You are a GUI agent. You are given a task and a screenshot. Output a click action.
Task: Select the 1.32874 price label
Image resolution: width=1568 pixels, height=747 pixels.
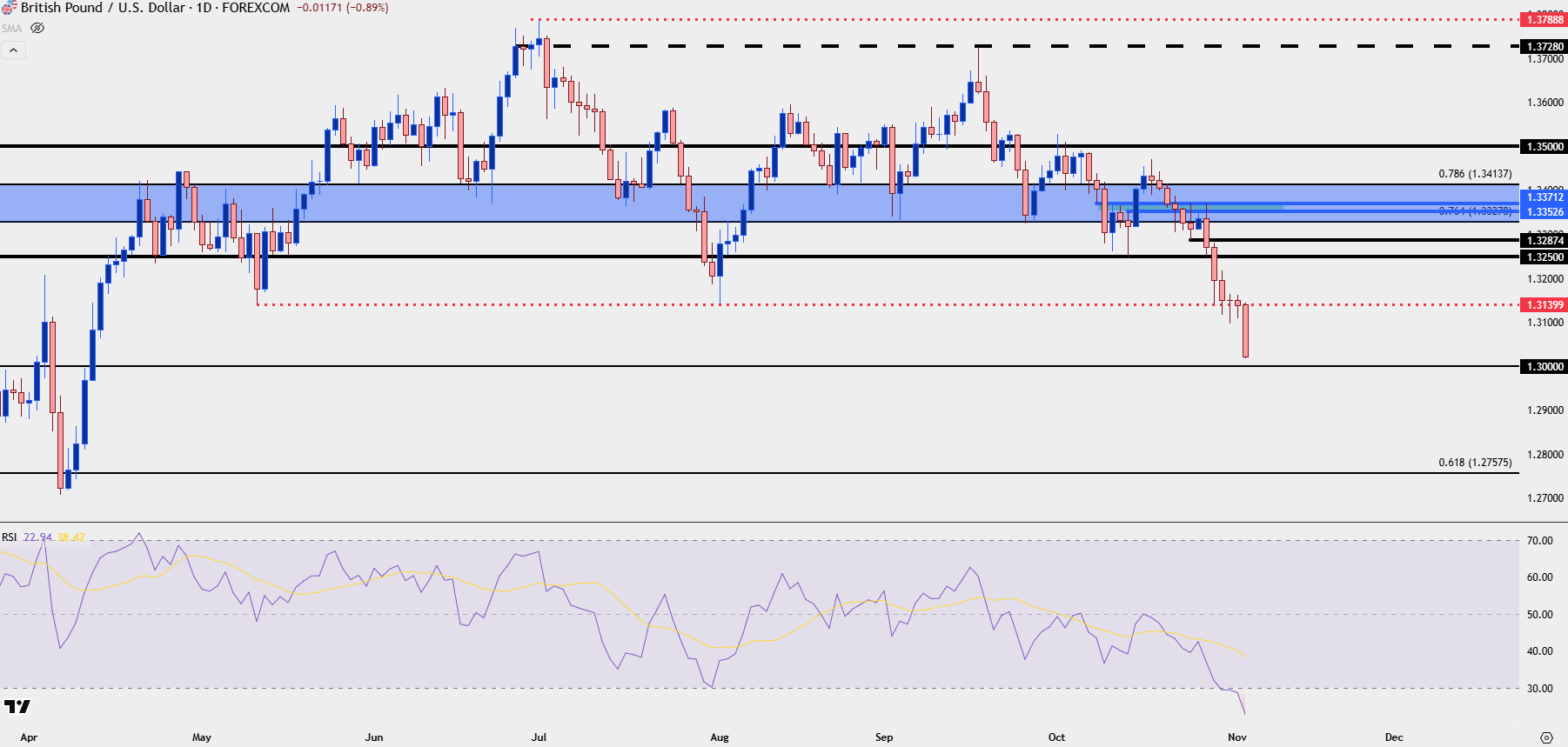1545,240
